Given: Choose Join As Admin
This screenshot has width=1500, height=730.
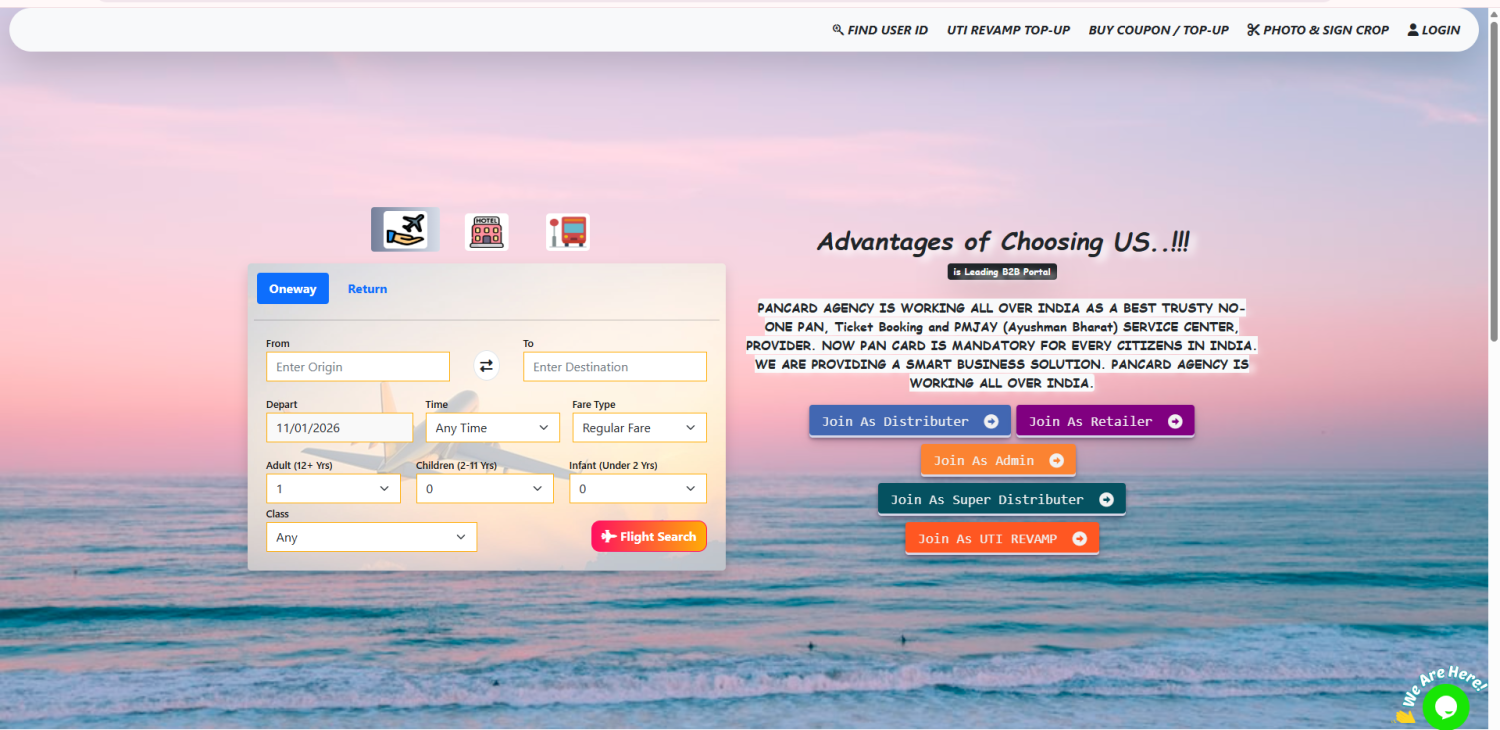Looking at the screenshot, I should click(998, 460).
